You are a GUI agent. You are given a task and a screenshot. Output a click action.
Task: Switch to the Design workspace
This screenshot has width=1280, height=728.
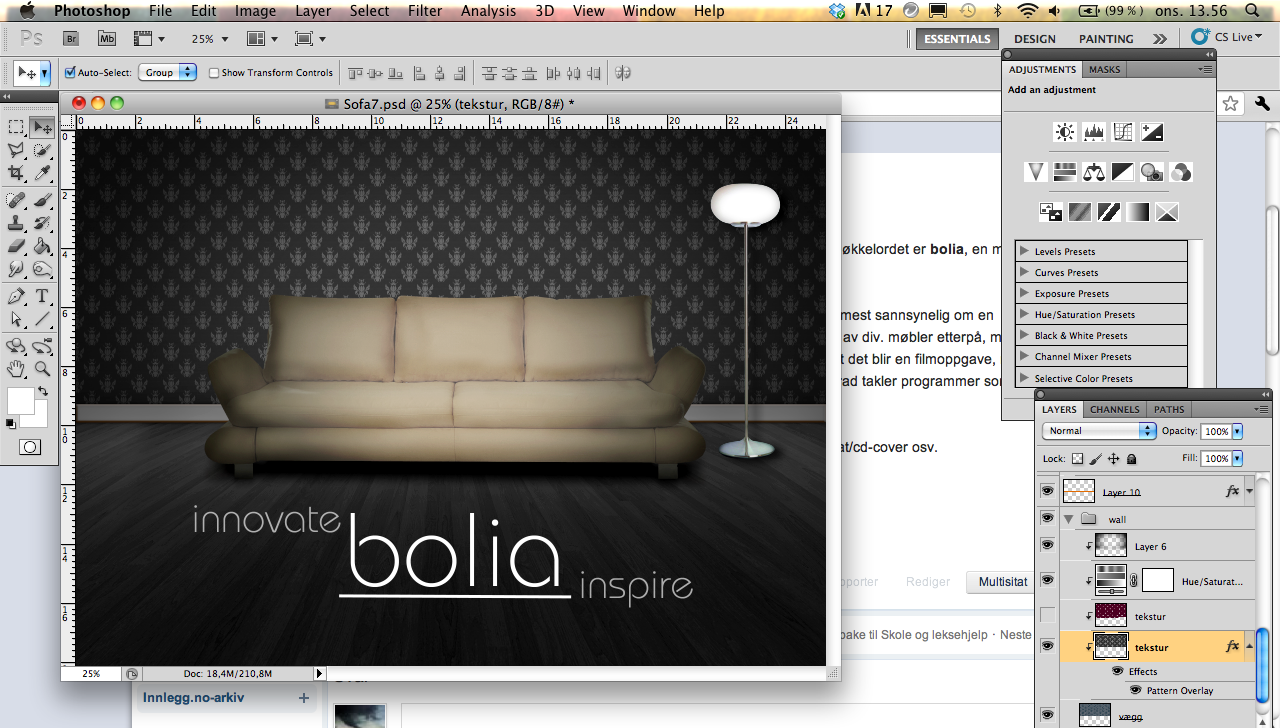click(x=1034, y=38)
